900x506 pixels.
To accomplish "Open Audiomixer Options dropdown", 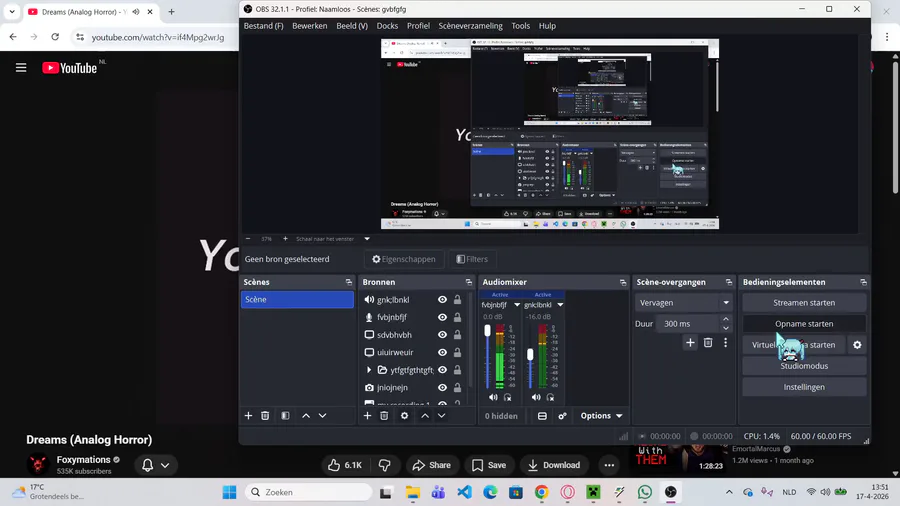I will 601,416.
